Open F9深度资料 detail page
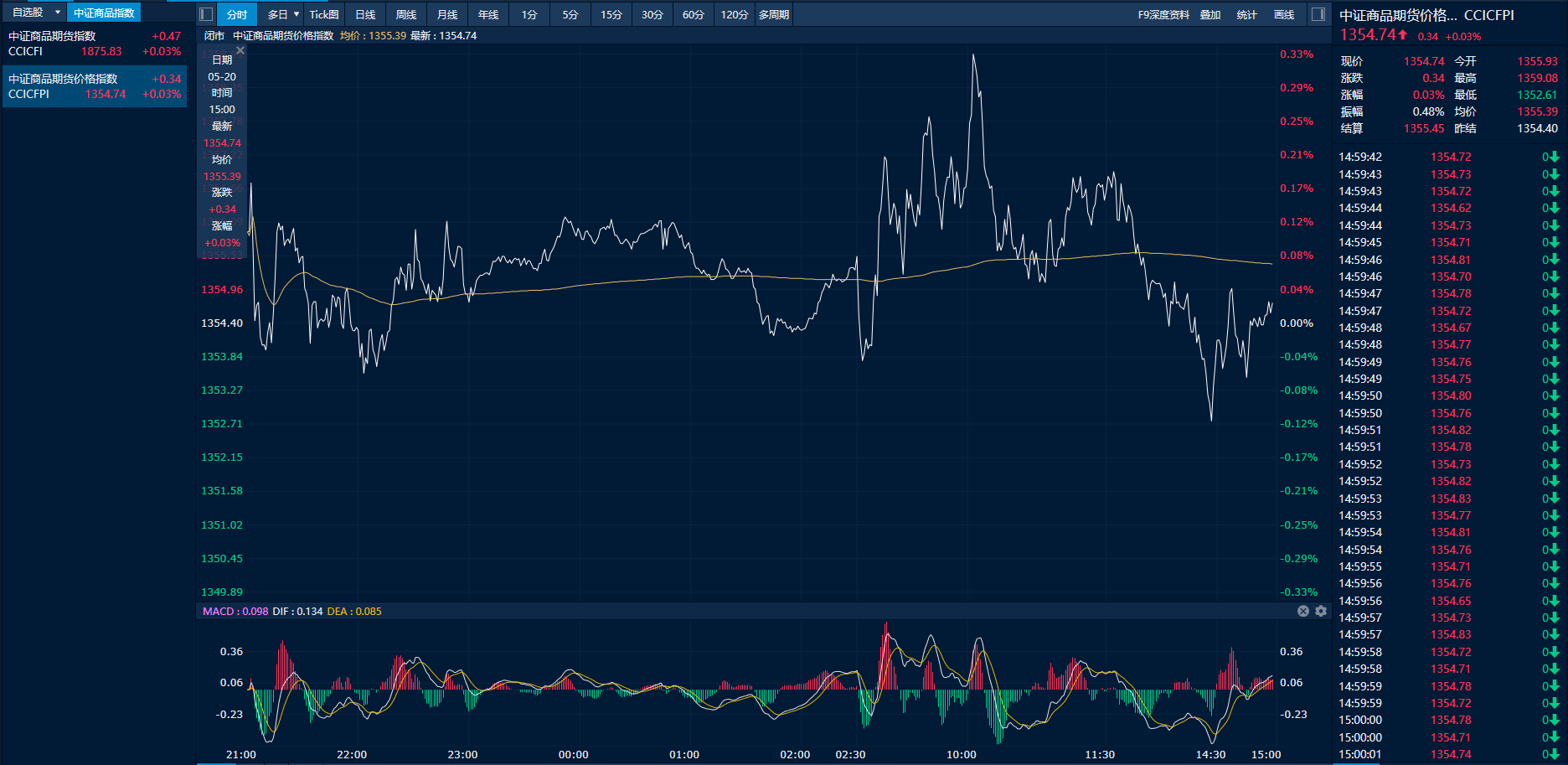The height and width of the screenshot is (765, 1568). tap(1163, 14)
